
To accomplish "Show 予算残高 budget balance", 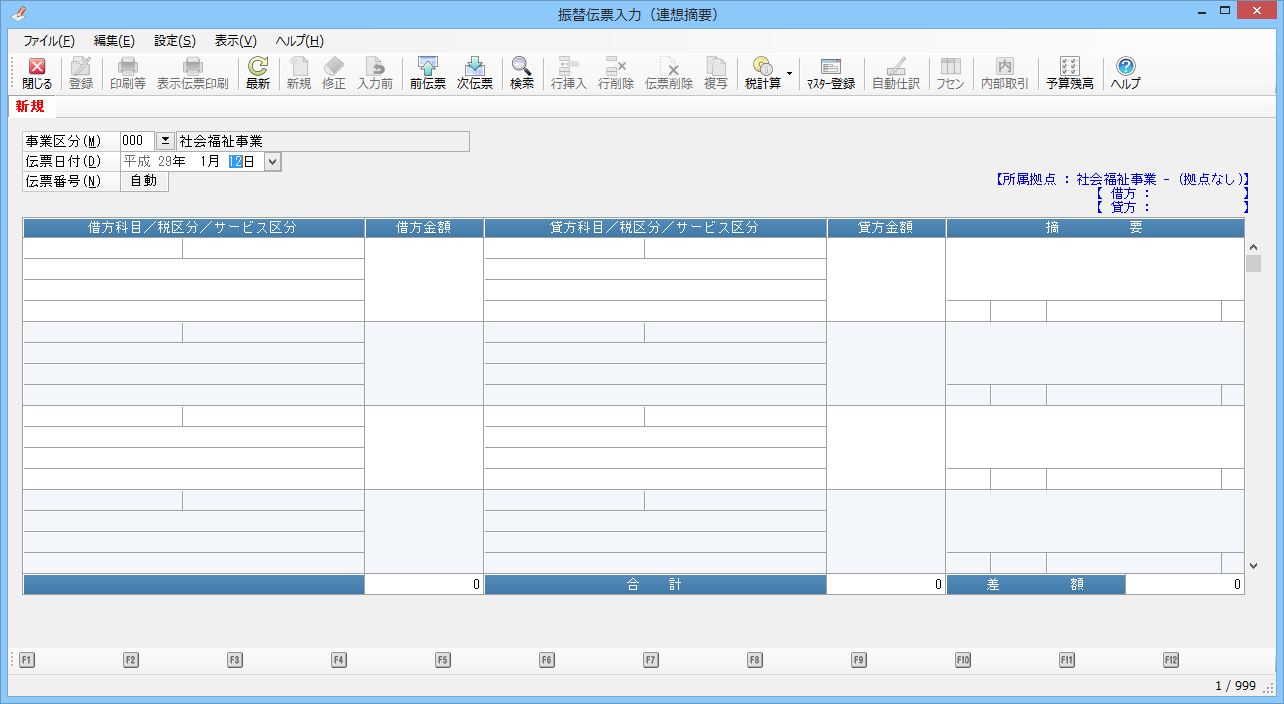I will point(1069,74).
